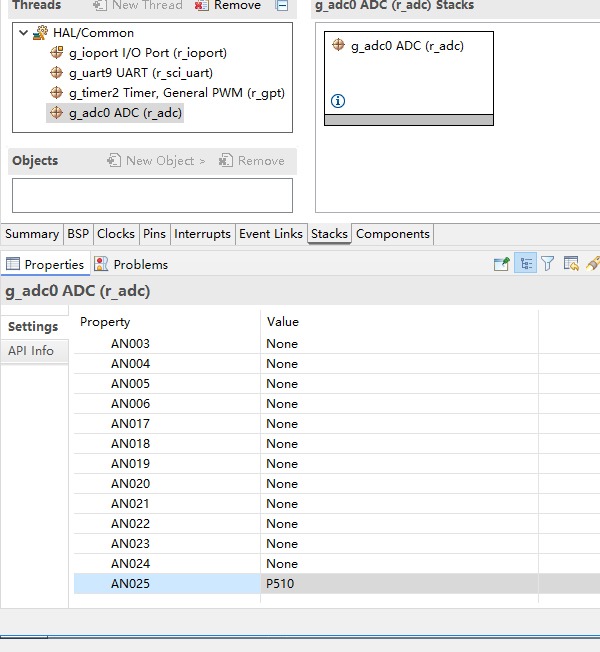Select HAL/Common thread entry

click(93, 33)
